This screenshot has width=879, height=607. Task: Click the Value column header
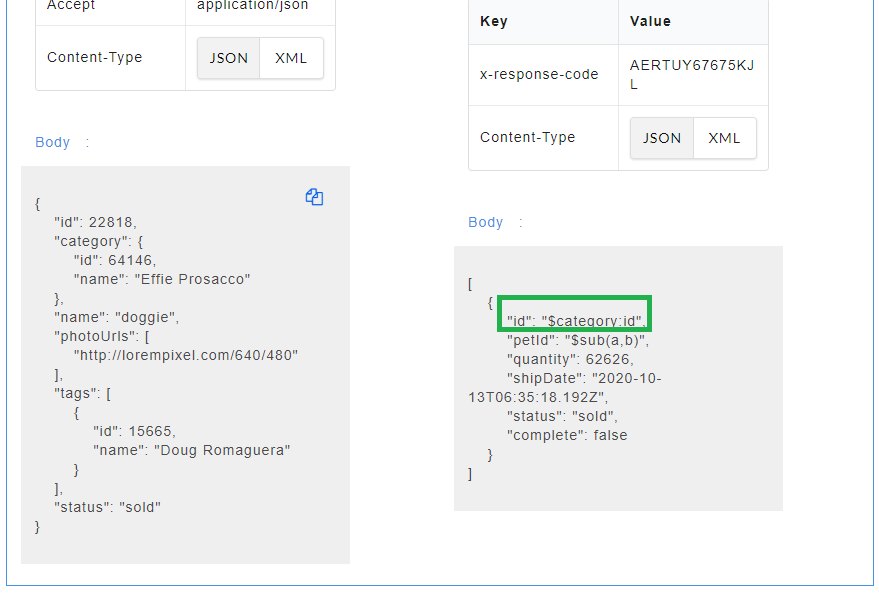point(651,21)
